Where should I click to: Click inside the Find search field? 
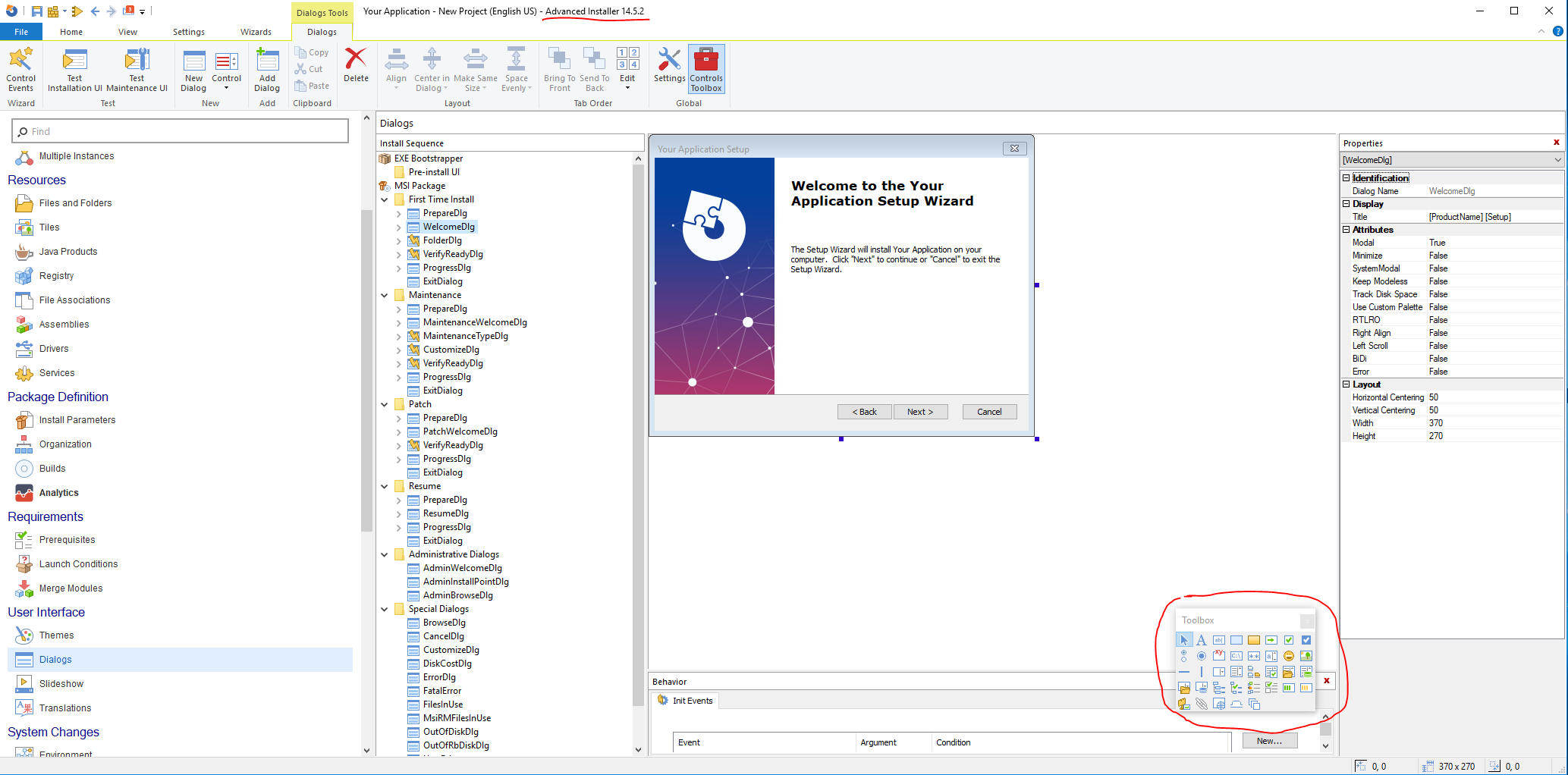pos(181,131)
